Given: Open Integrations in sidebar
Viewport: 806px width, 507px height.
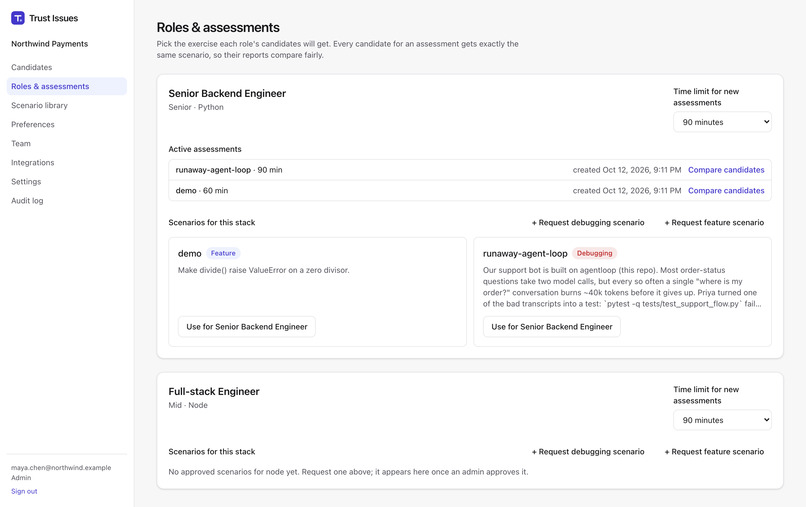Looking at the screenshot, I should pos(32,162).
